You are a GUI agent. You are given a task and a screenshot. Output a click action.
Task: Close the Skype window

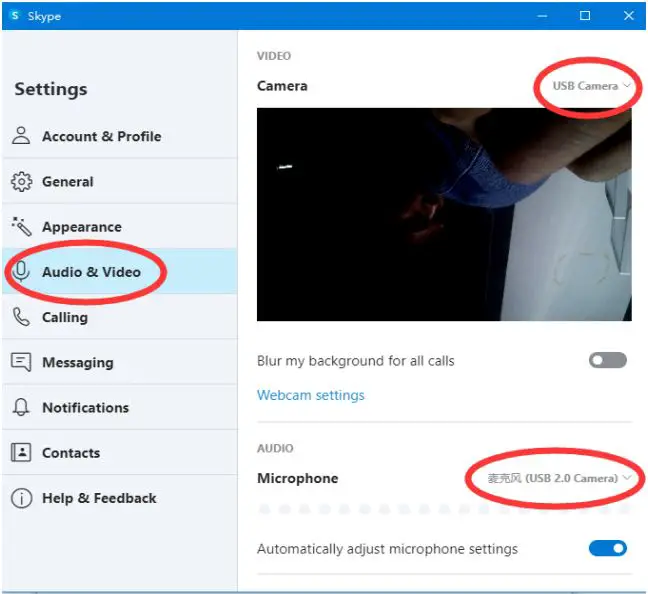(x=629, y=16)
